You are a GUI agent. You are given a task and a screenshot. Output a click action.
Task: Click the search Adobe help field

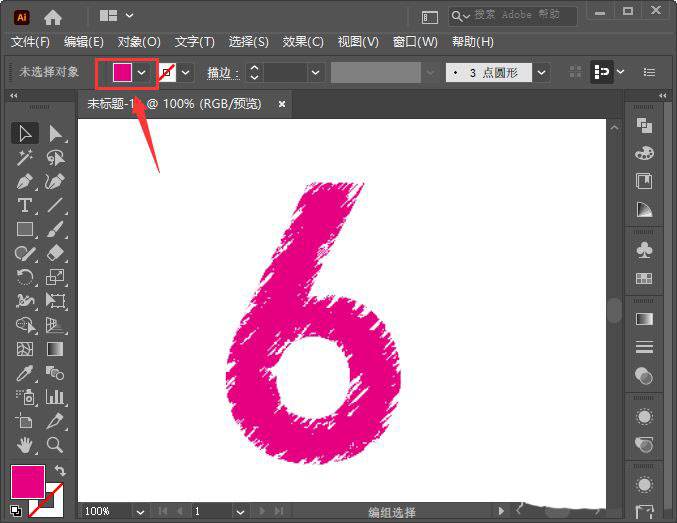[x=512, y=16]
